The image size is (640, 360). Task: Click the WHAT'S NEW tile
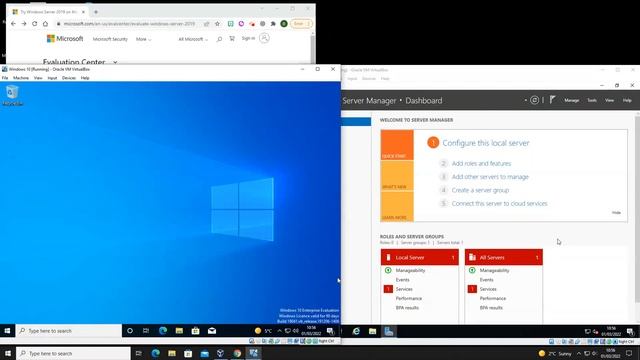397,176
